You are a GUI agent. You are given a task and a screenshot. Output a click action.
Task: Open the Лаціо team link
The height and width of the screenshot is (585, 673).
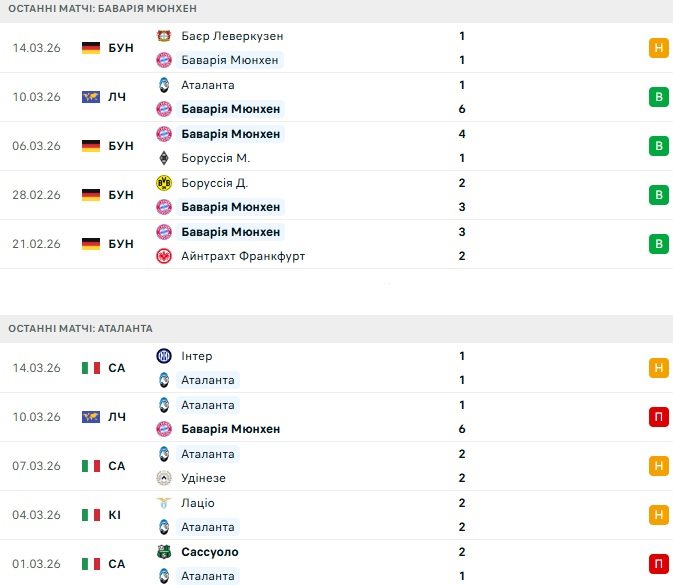click(x=198, y=503)
